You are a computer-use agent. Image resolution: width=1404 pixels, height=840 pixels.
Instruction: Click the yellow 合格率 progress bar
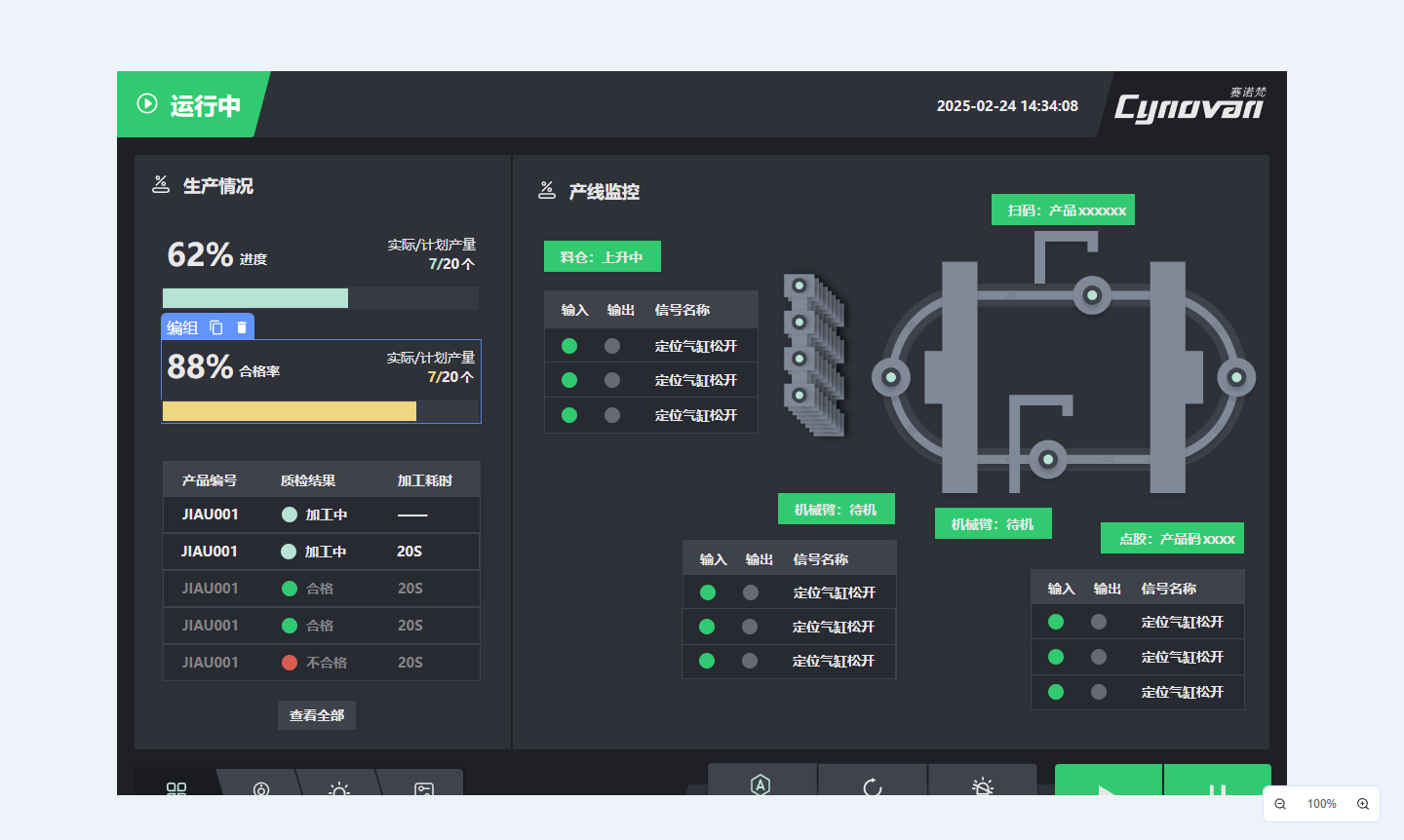pyautogui.click(x=290, y=411)
